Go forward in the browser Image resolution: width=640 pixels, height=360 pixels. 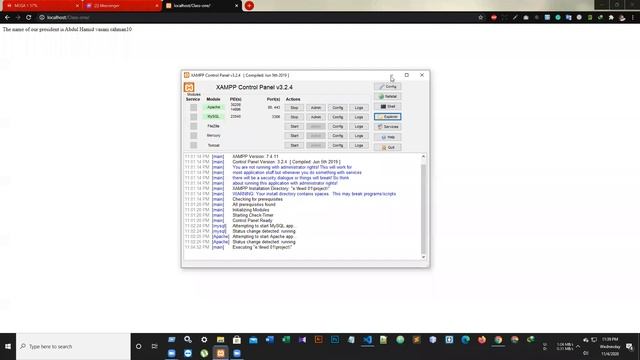(18, 18)
